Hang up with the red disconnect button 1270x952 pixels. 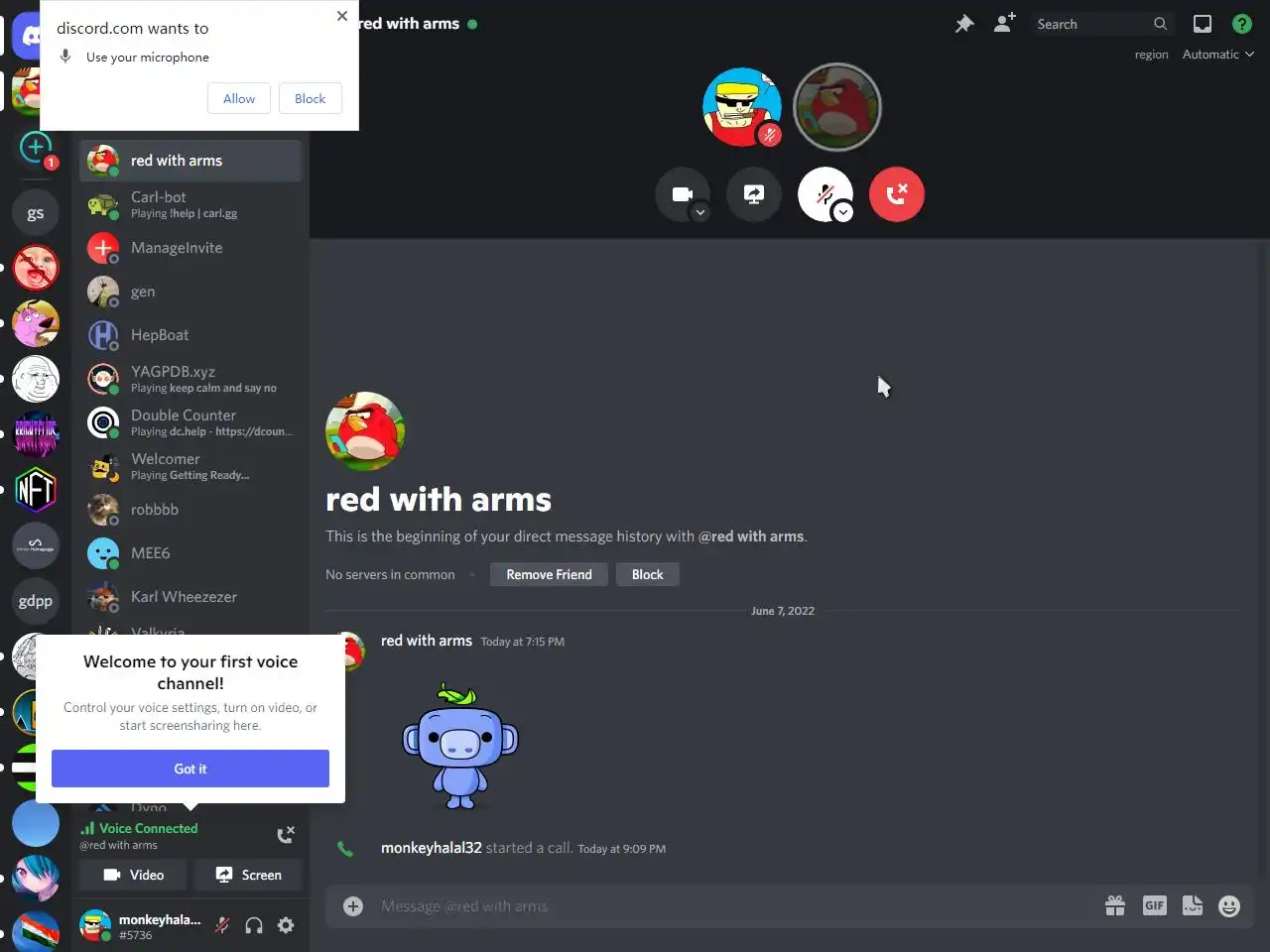pos(897,194)
